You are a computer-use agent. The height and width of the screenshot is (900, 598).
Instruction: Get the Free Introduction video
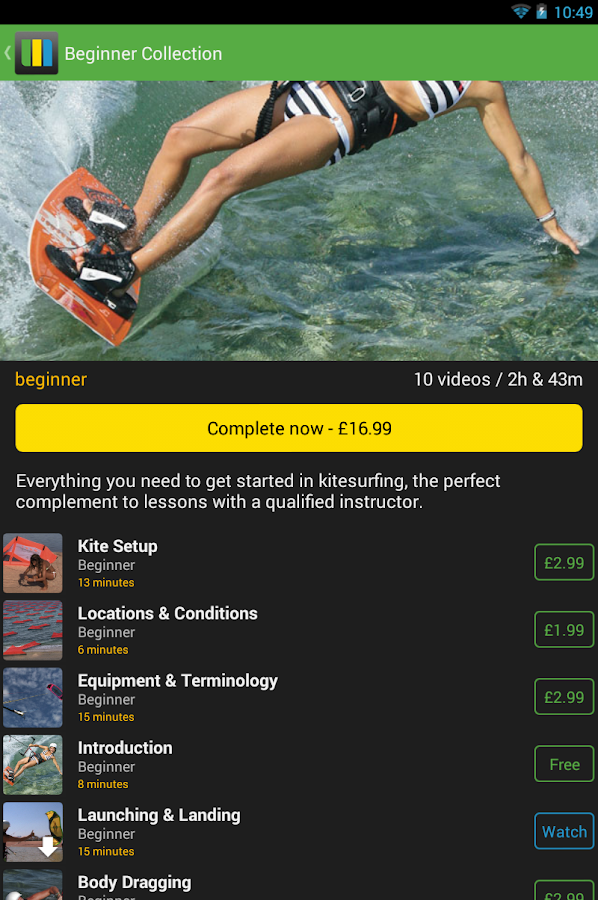(564, 764)
